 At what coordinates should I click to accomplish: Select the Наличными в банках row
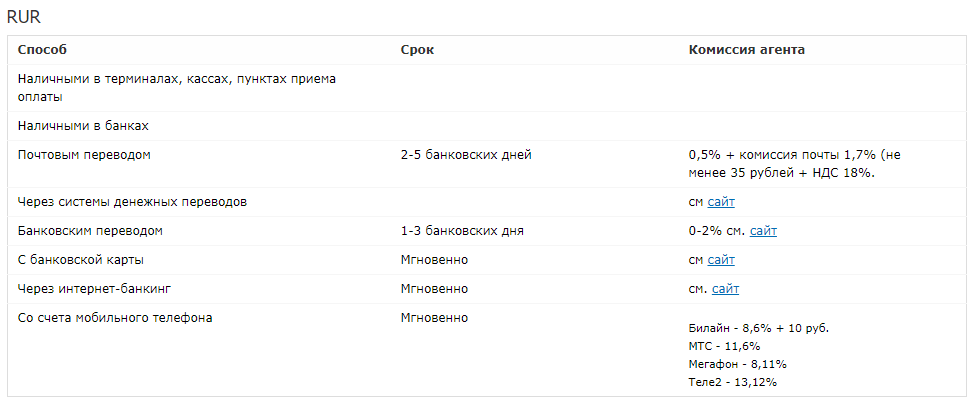pyautogui.click(x=83, y=126)
